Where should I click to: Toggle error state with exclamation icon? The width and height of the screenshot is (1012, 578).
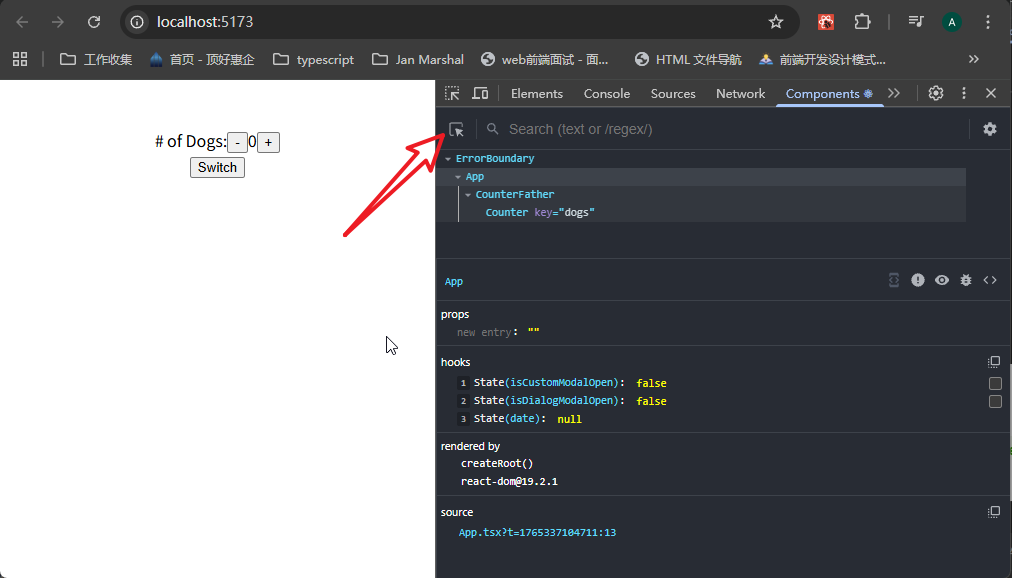[x=918, y=280]
